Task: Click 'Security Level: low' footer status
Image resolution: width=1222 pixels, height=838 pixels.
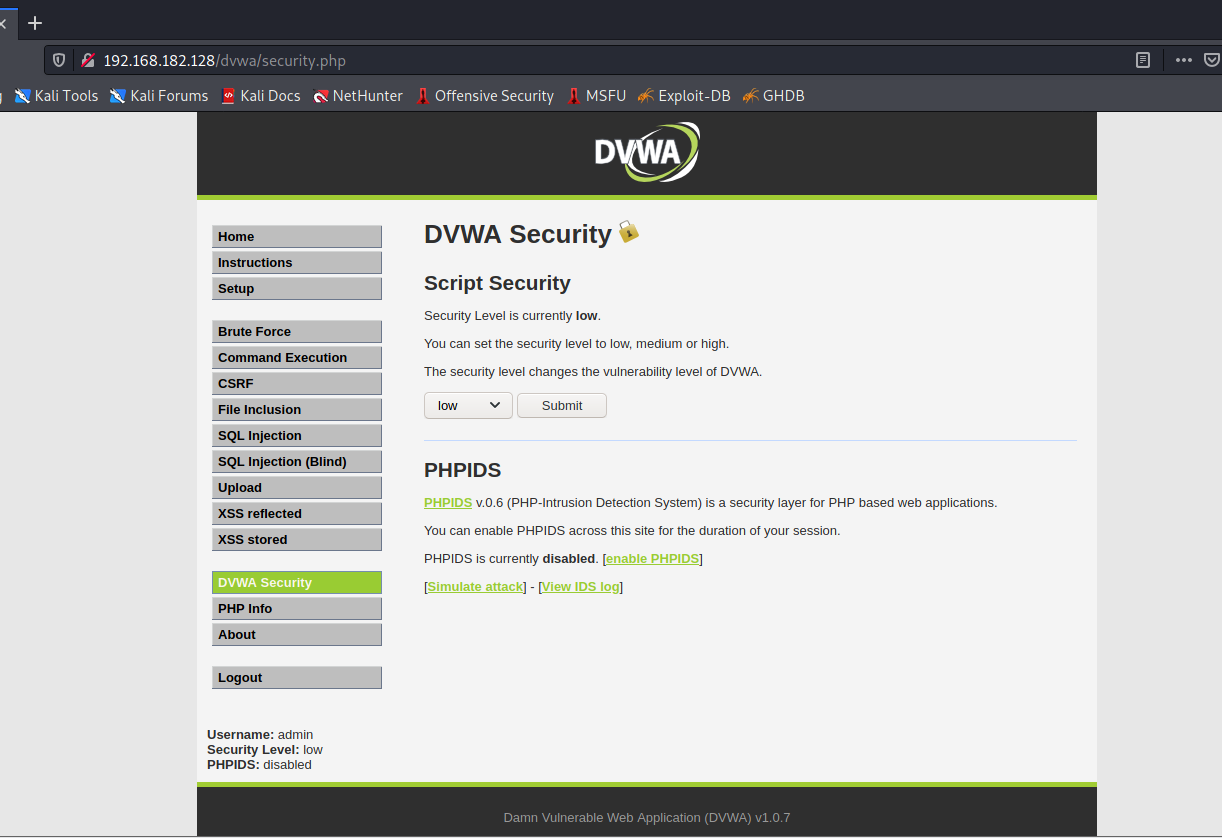Action: tap(265, 749)
